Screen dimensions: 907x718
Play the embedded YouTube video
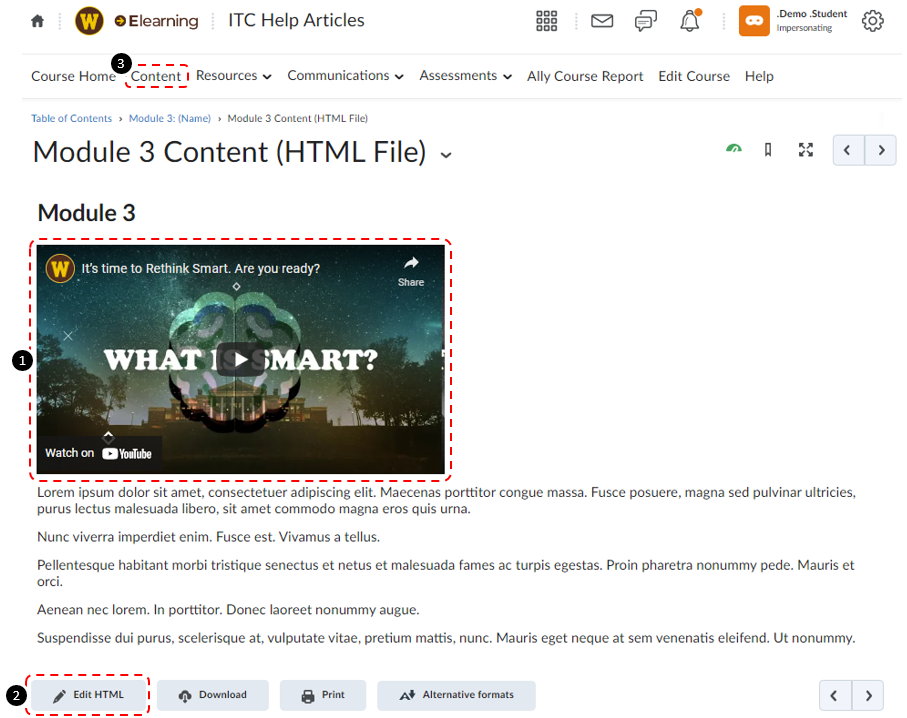(240, 358)
